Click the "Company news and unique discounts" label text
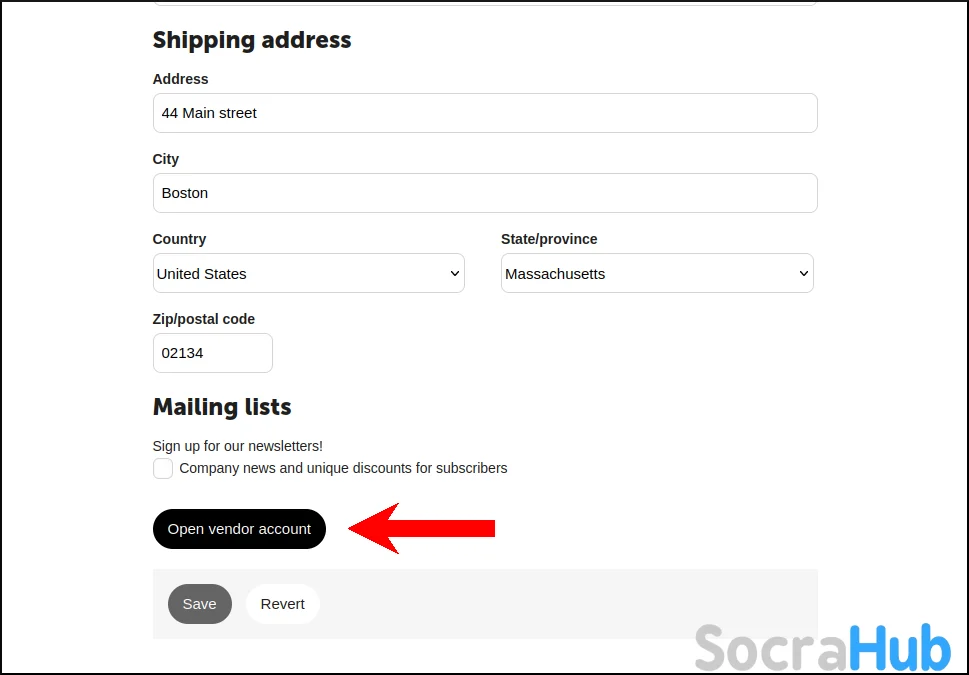This screenshot has height=675, width=969. coord(343,468)
